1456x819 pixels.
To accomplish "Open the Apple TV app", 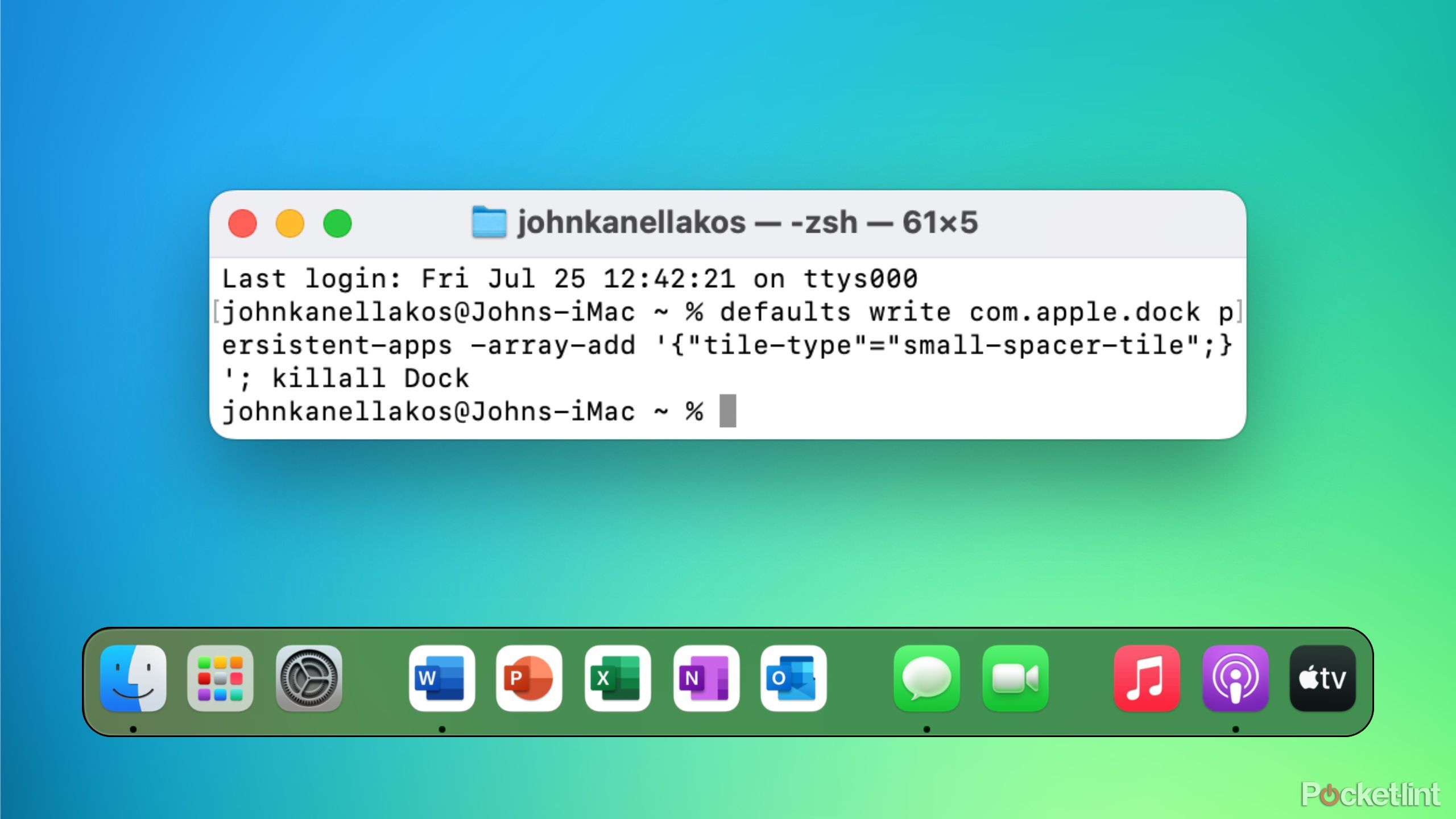I will pos(1323,678).
